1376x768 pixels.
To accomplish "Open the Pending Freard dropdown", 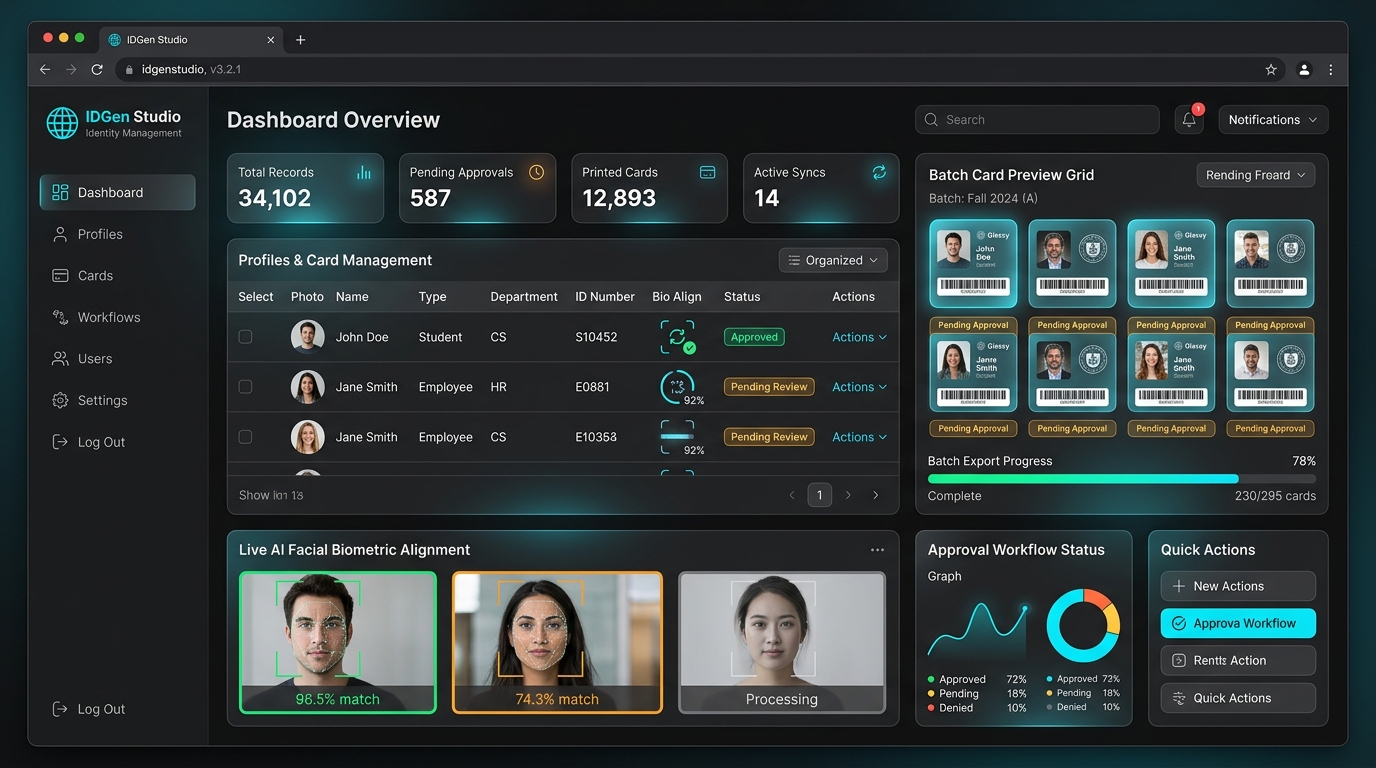I will click(x=1256, y=175).
